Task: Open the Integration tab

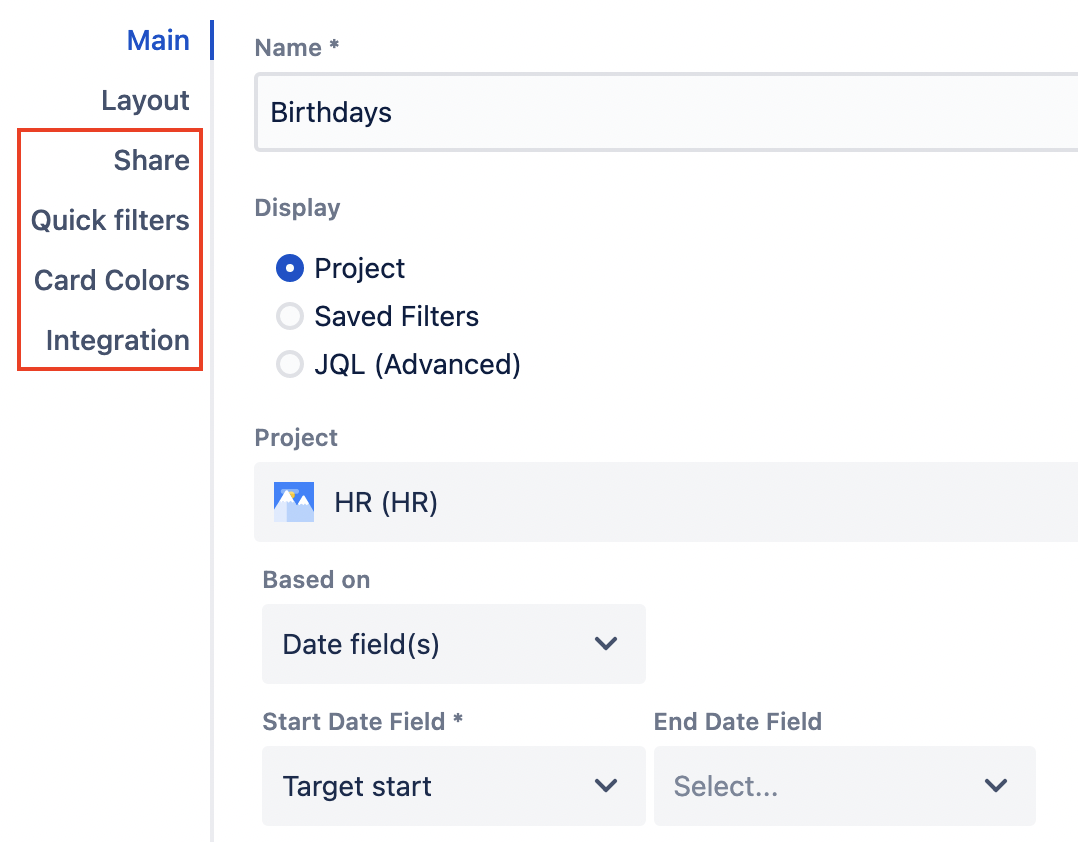Action: coord(117,341)
